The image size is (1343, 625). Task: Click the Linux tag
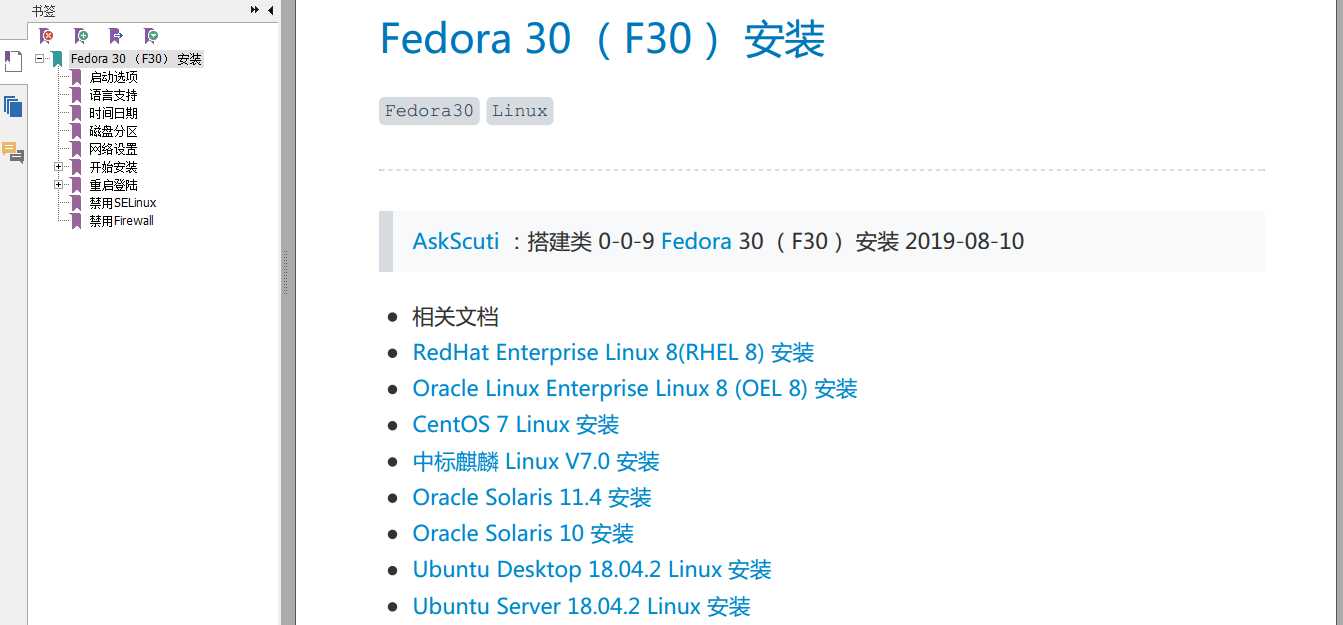(519, 111)
